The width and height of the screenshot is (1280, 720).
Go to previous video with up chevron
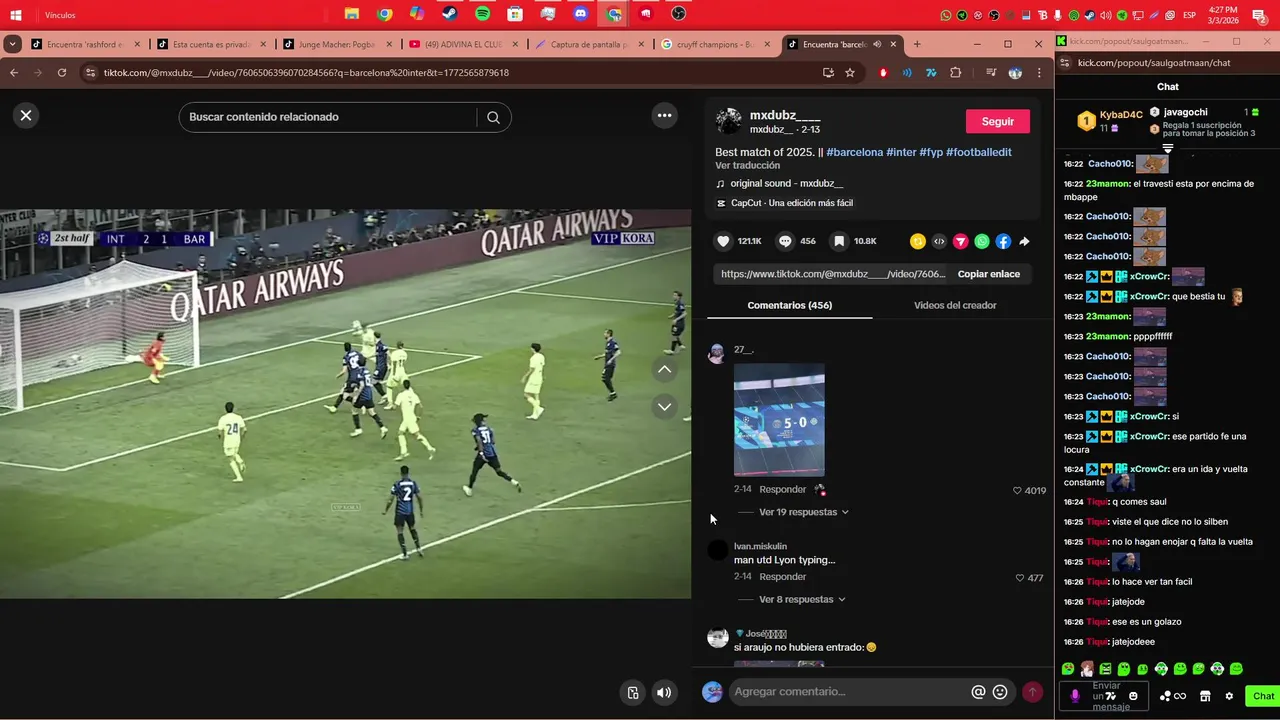pos(664,370)
